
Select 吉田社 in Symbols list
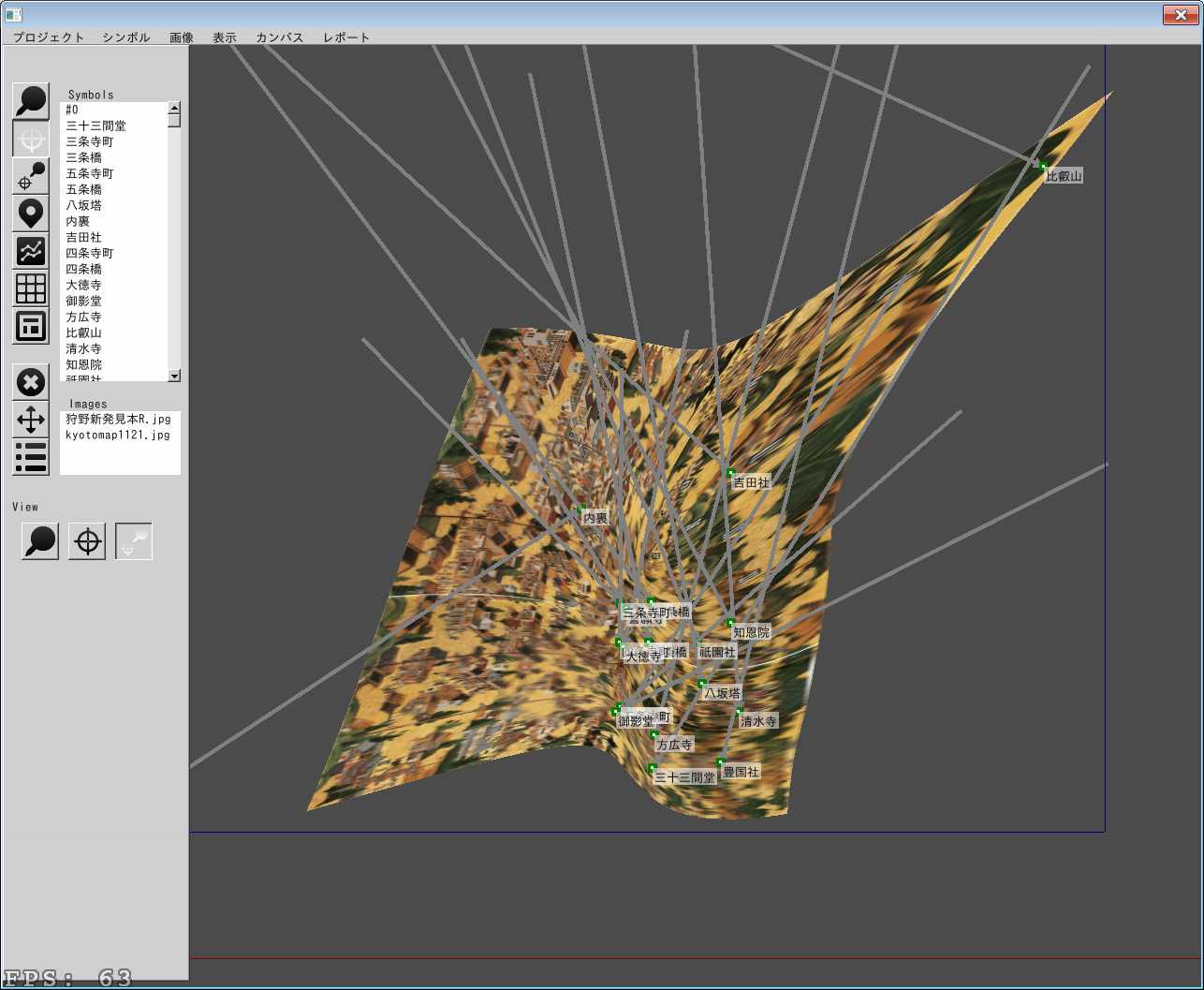point(113,238)
